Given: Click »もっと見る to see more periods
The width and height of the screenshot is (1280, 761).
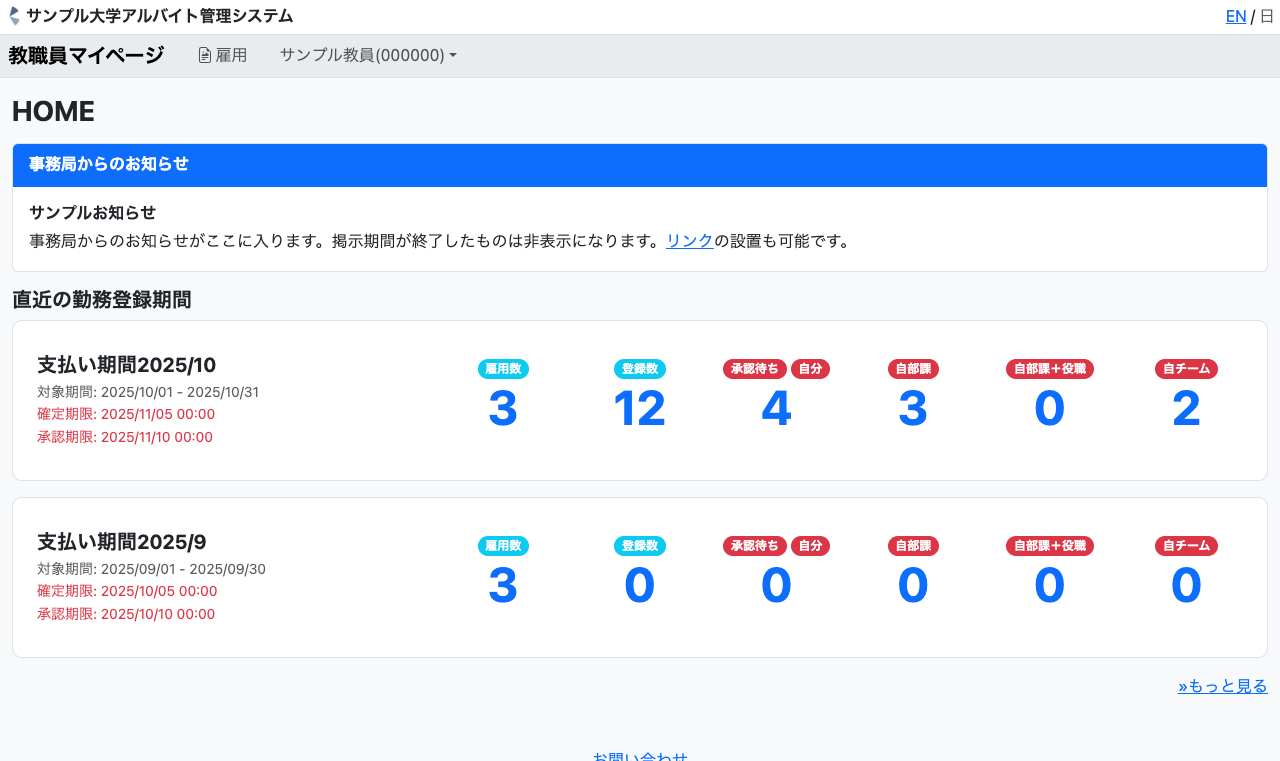Looking at the screenshot, I should point(1222,685).
